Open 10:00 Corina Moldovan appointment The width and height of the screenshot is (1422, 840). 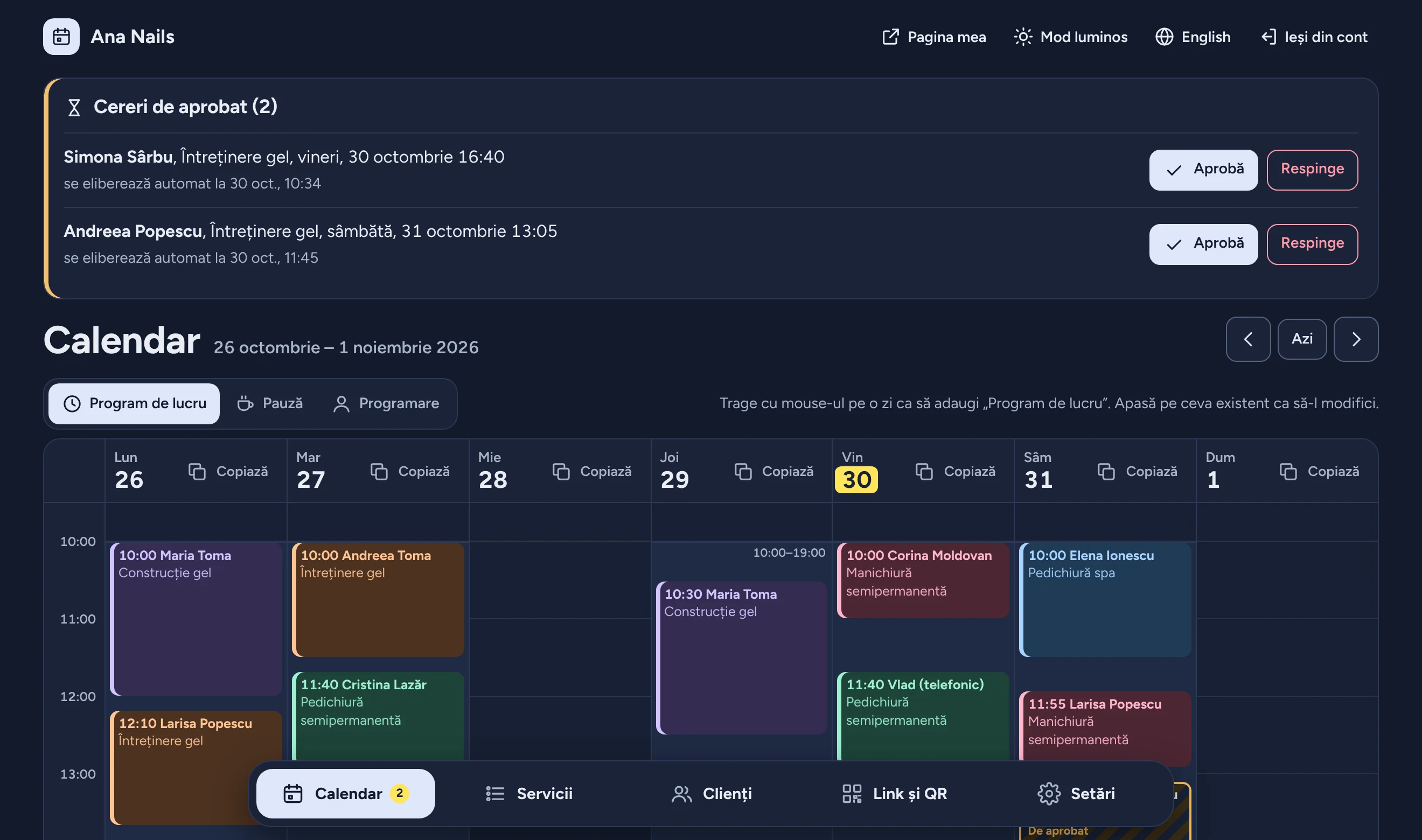tap(923, 580)
